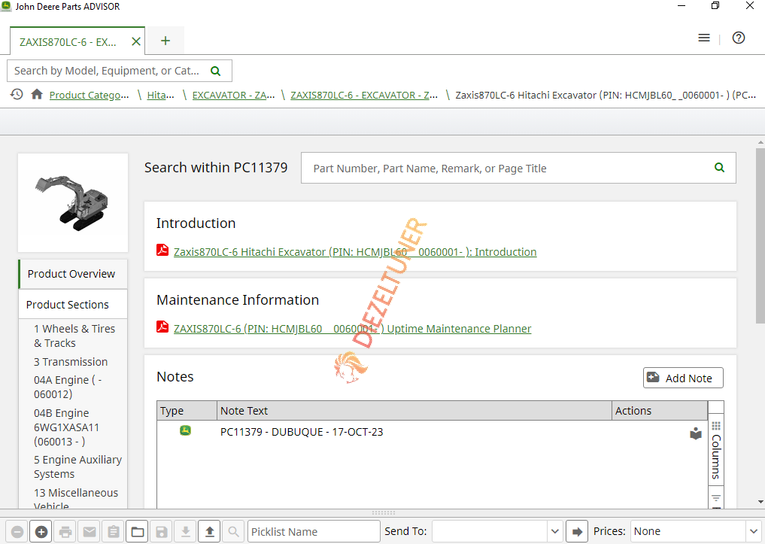Open the Prices dropdown showing None

695,531
